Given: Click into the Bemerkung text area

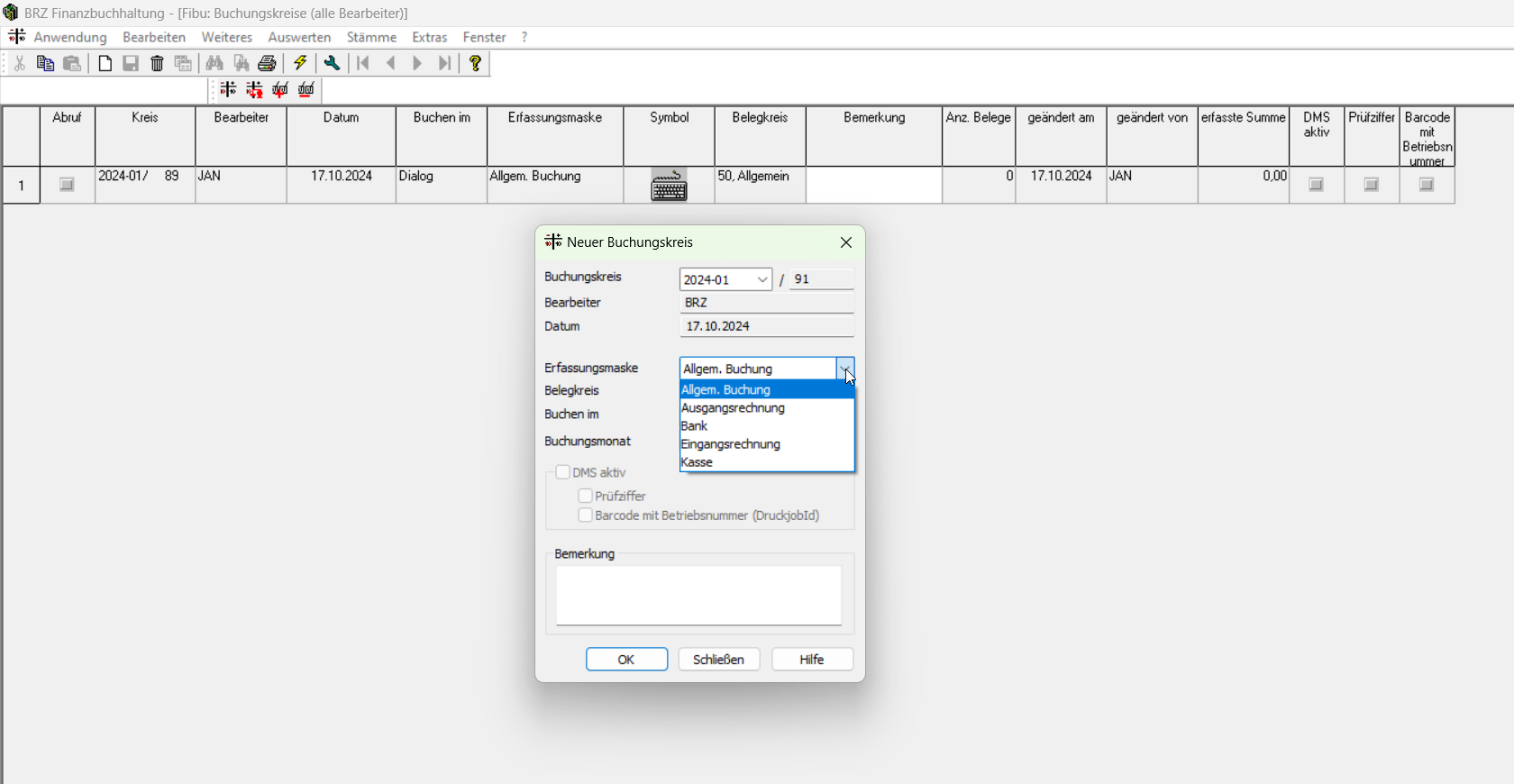Looking at the screenshot, I should click(x=699, y=596).
